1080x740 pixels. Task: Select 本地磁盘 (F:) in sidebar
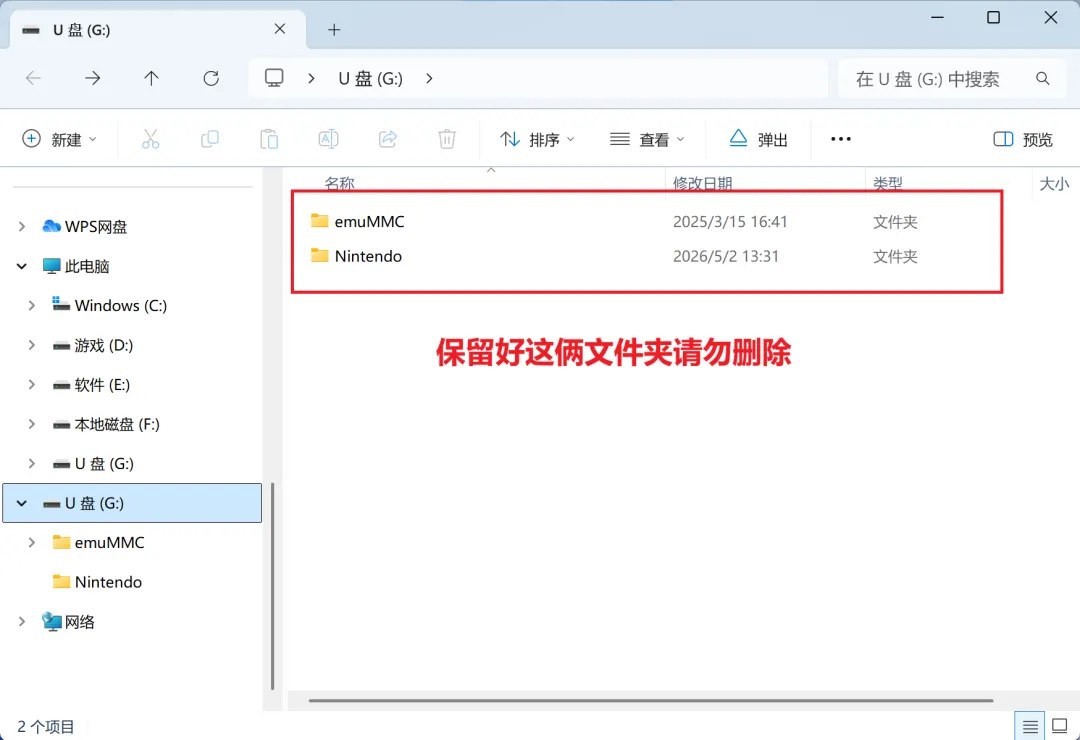tap(106, 424)
